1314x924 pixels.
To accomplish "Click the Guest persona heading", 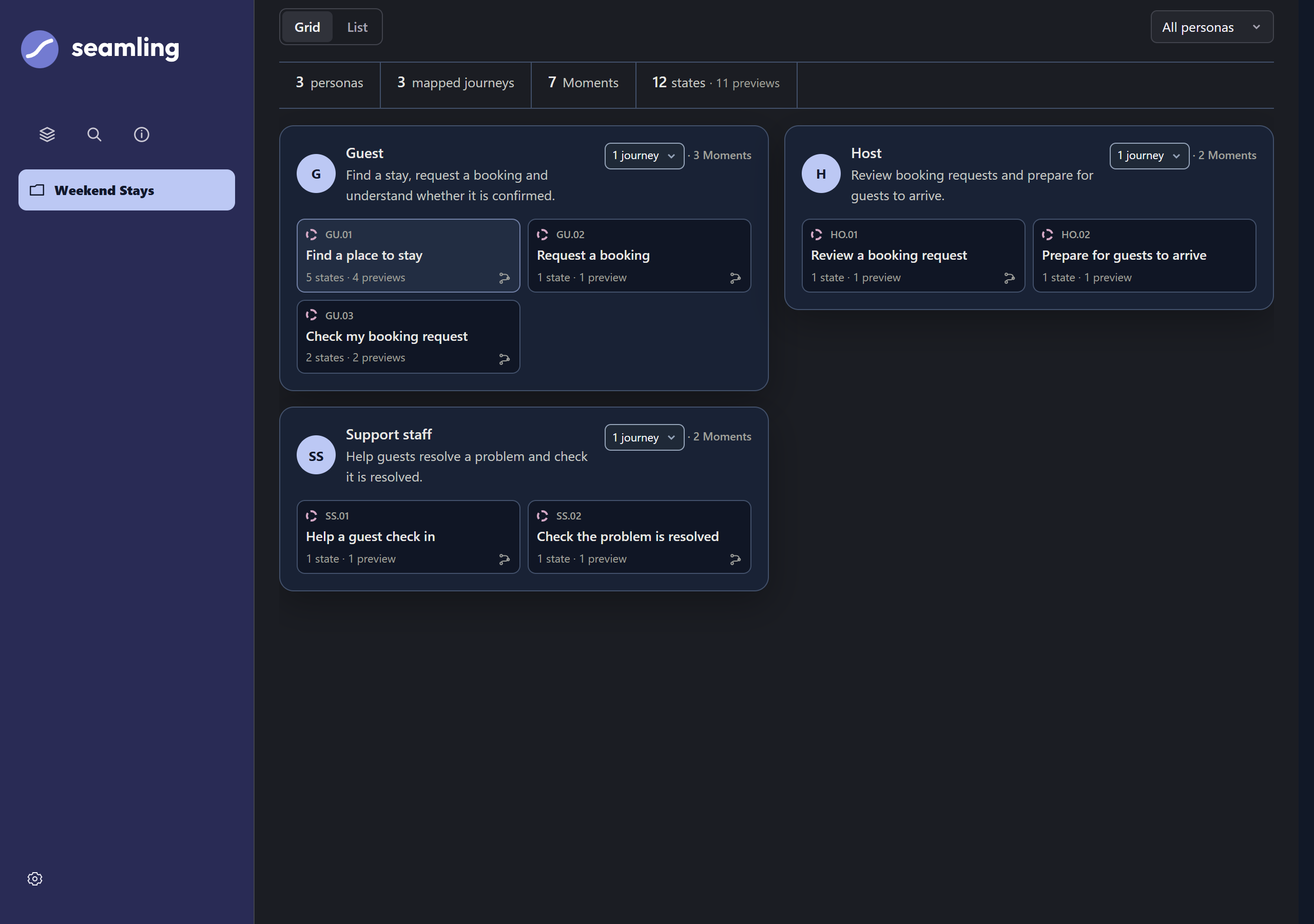I will [364, 153].
